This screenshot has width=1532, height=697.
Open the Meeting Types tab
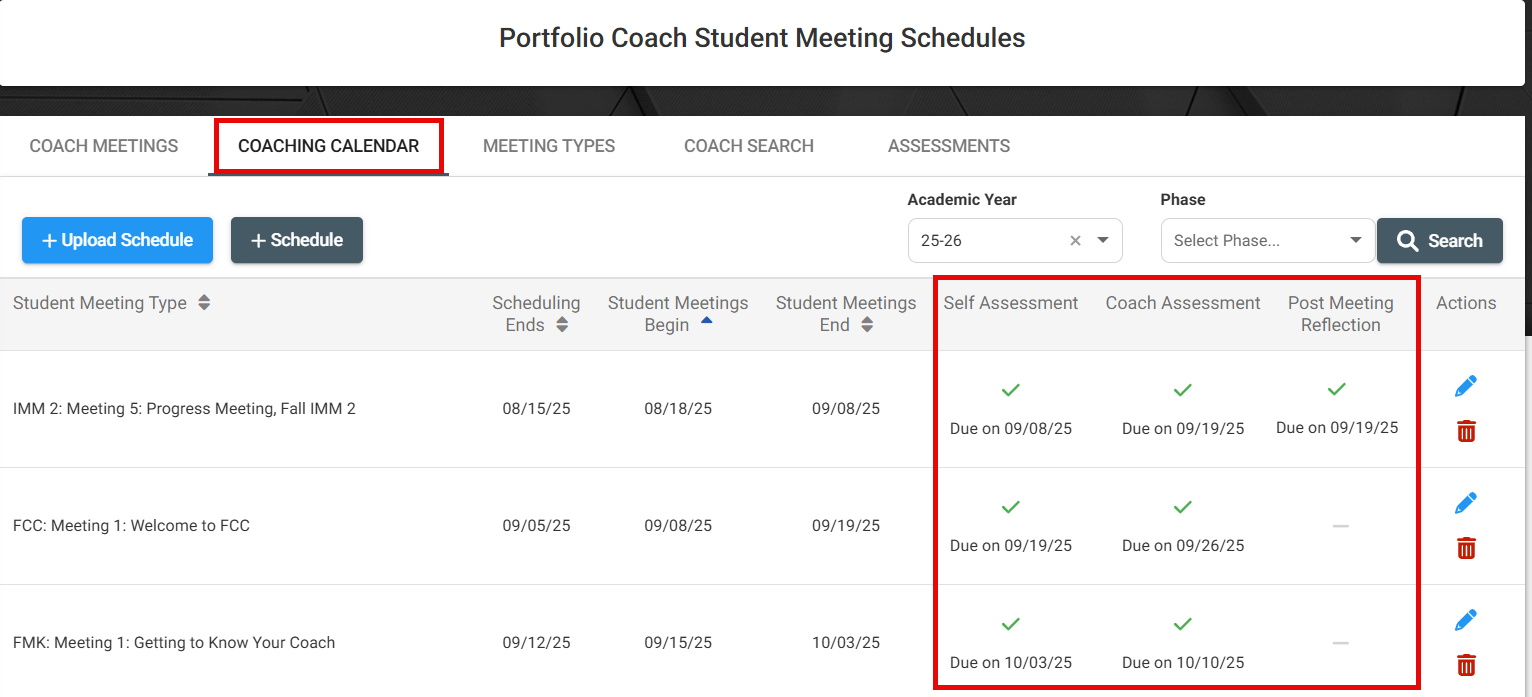549,146
